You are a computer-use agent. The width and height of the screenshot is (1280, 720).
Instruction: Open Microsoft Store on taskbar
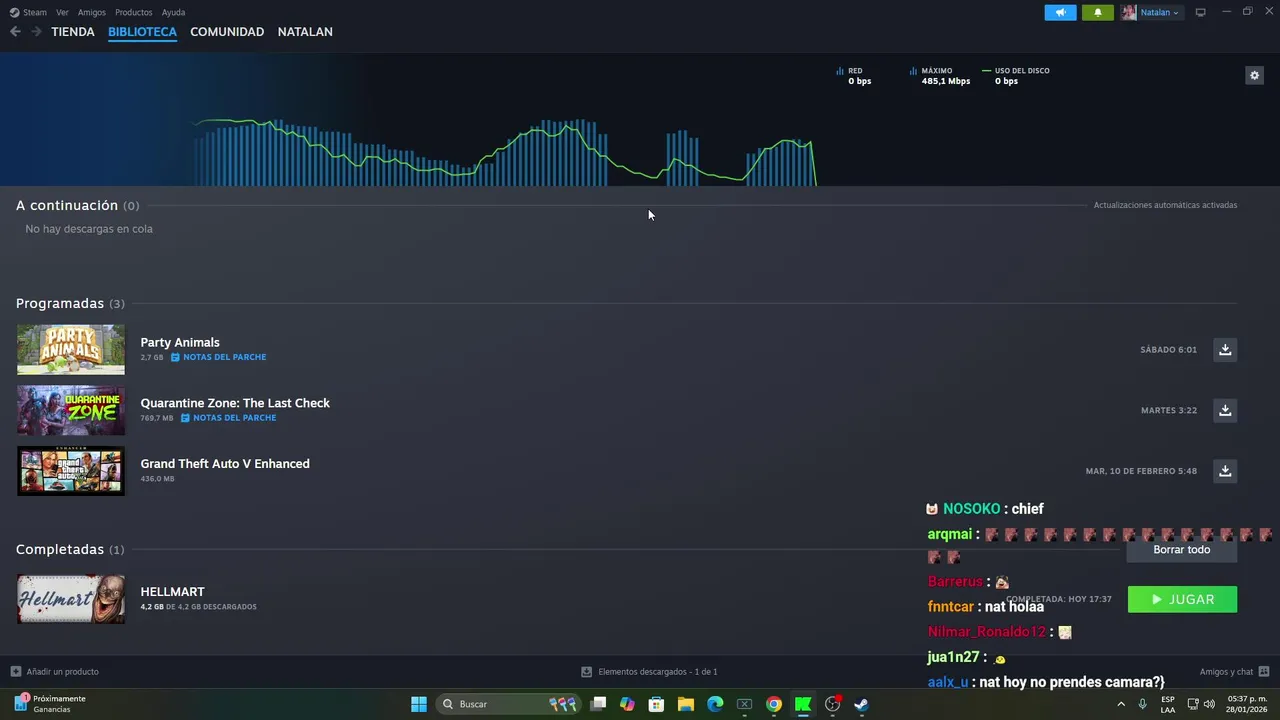[x=656, y=704]
